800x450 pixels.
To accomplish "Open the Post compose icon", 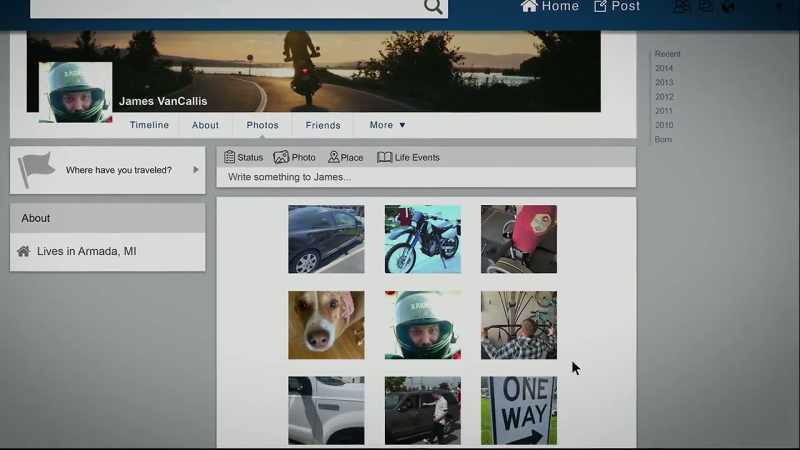I will (600, 6).
